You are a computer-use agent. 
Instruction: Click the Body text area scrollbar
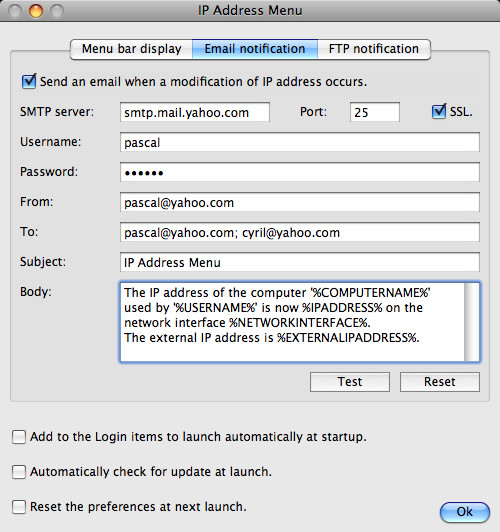pyautogui.click(x=472, y=322)
